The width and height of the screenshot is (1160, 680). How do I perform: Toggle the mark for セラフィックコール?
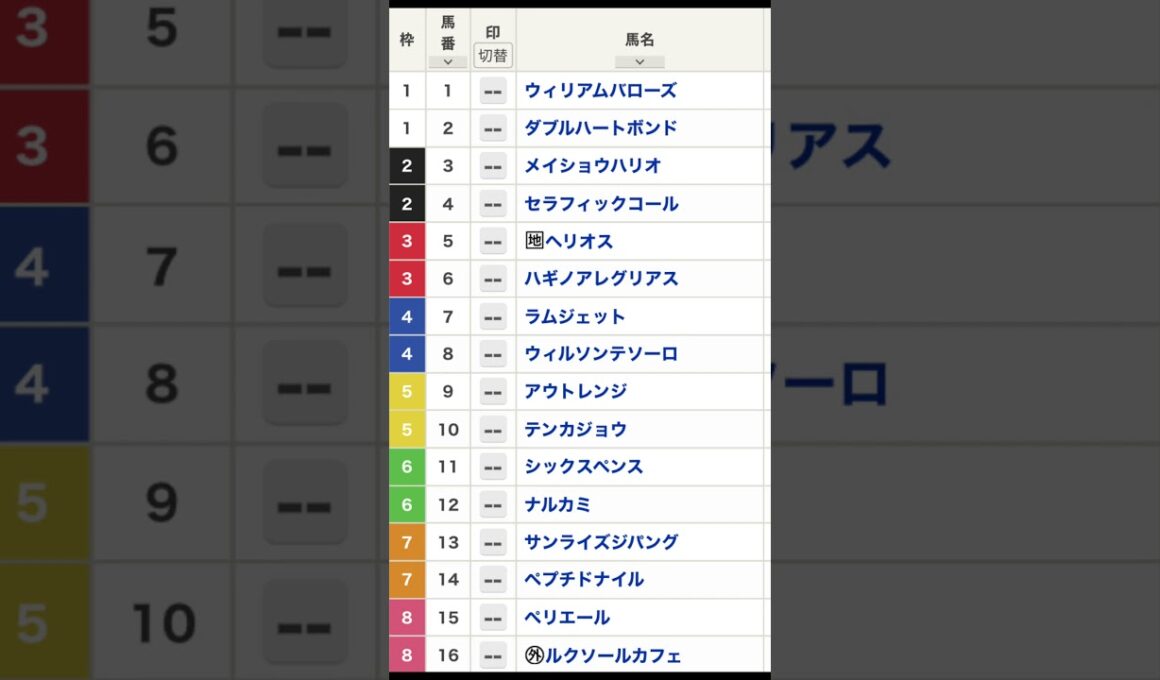(x=492, y=203)
